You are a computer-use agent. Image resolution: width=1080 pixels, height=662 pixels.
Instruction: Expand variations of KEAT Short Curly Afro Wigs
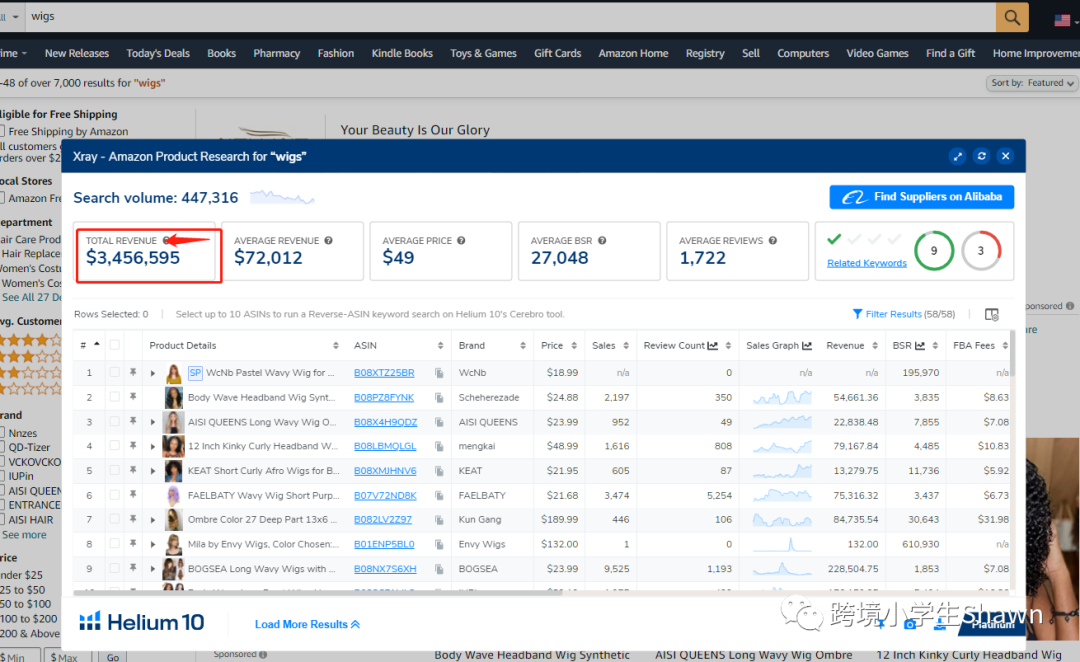coord(153,471)
